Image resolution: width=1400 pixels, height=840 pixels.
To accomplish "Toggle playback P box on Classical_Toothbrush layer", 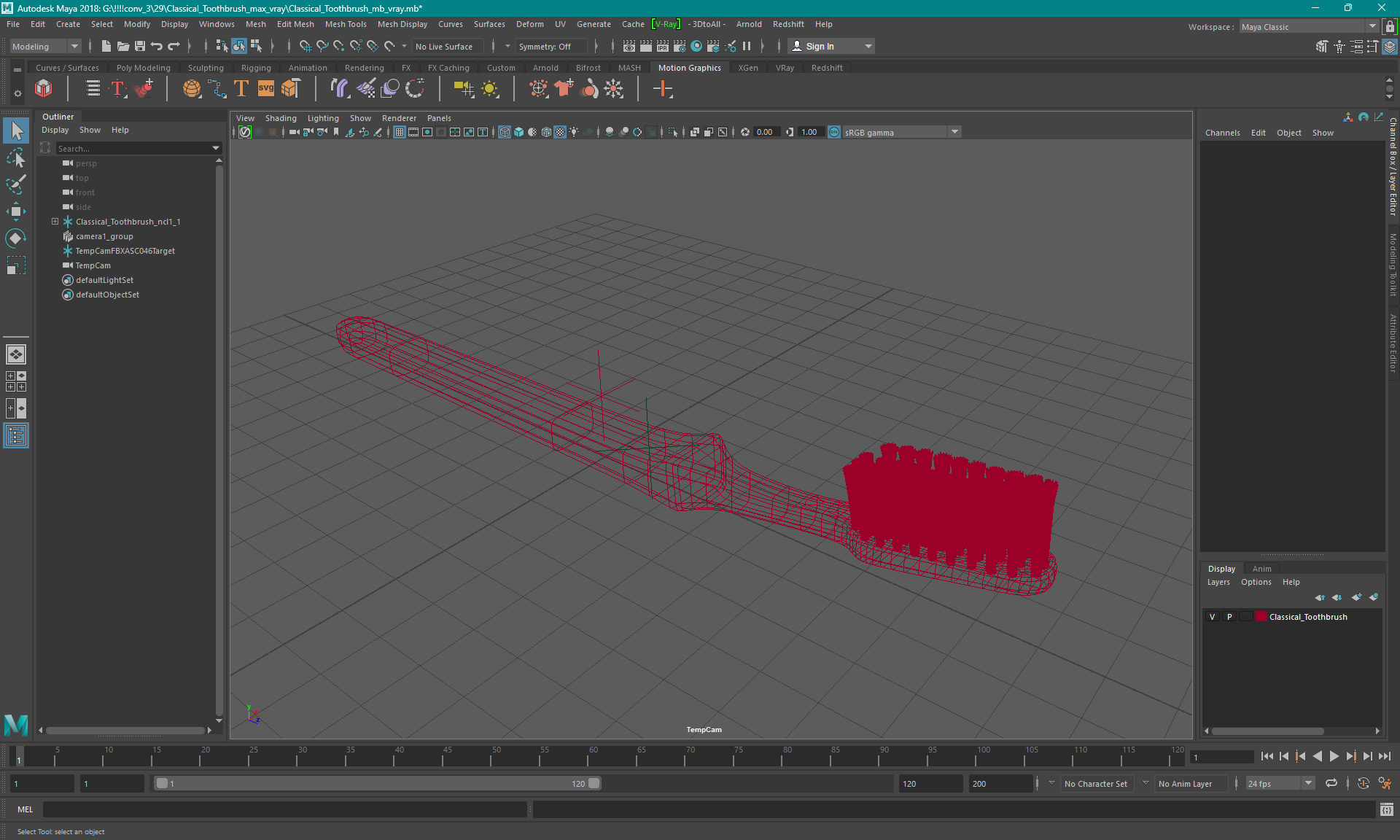I will [x=1229, y=617].
